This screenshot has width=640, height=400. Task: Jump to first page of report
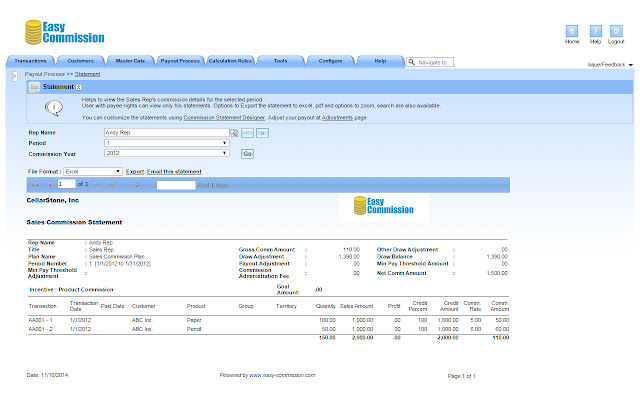click(x=35, y=184)
